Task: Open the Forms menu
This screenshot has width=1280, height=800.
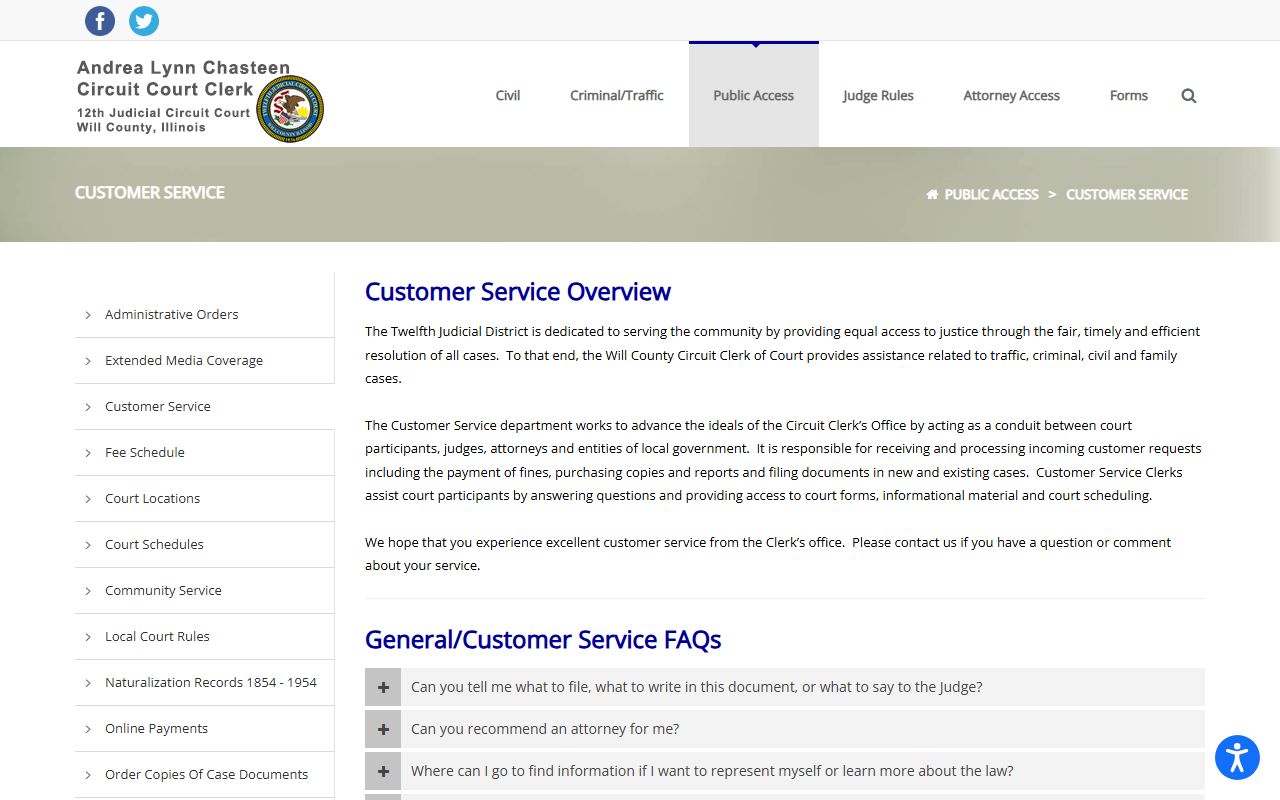Action: [x=1129, y=96]
